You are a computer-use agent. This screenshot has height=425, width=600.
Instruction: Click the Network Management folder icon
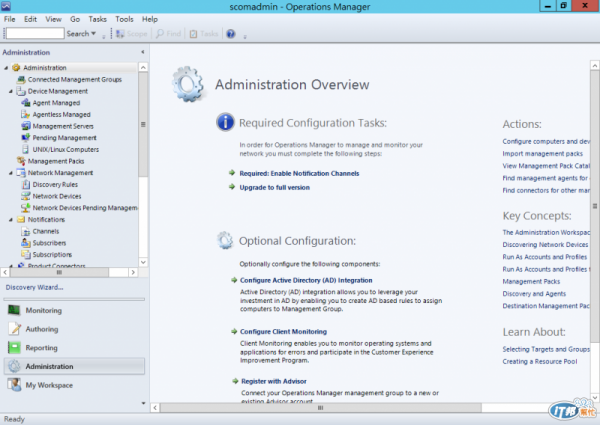(21, 173)
